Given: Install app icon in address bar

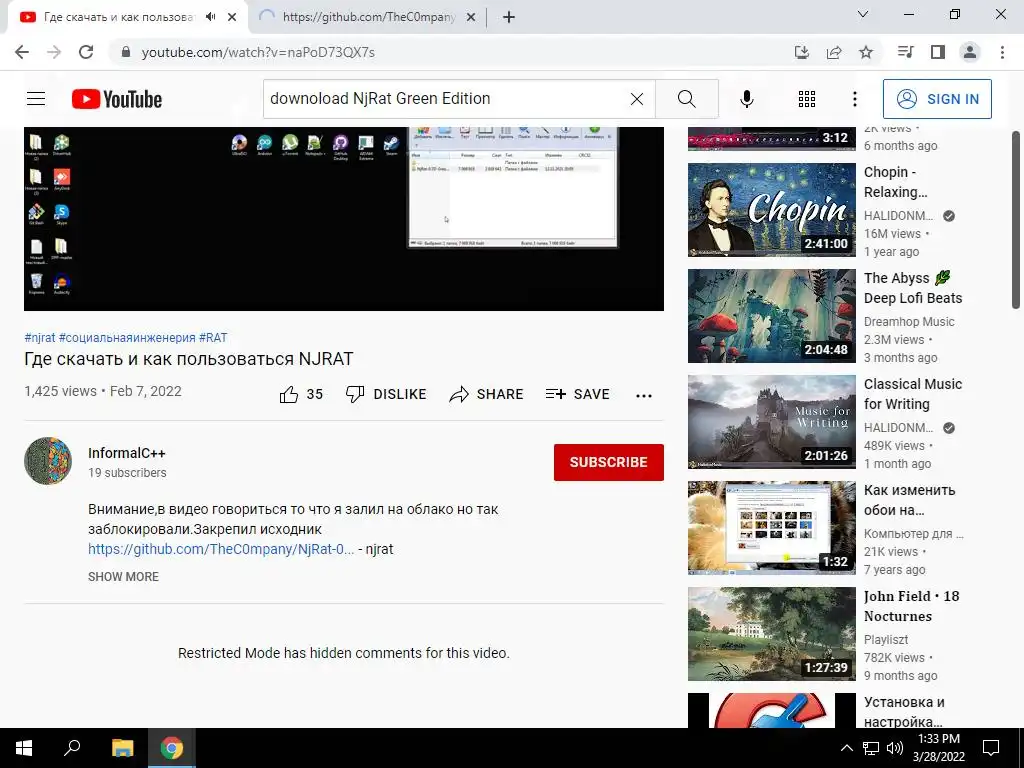Looking at the screenshot, I should [x=802, y=52].
